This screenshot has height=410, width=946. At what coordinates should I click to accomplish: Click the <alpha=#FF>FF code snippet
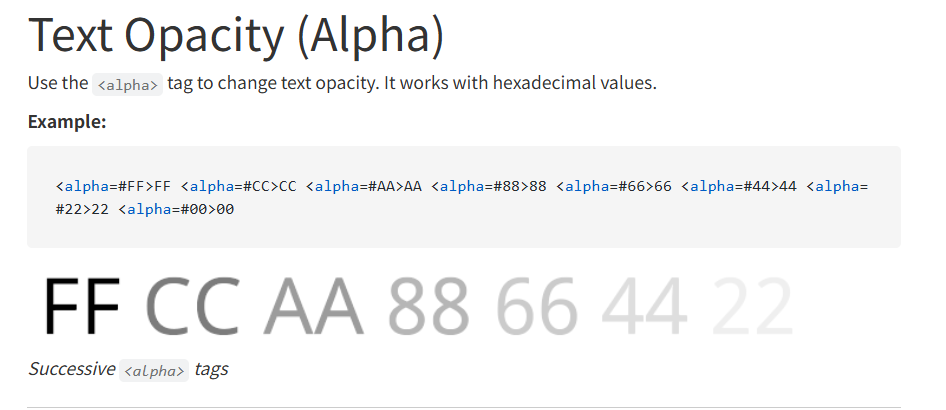pyautogui.click(x=114, y=186)
